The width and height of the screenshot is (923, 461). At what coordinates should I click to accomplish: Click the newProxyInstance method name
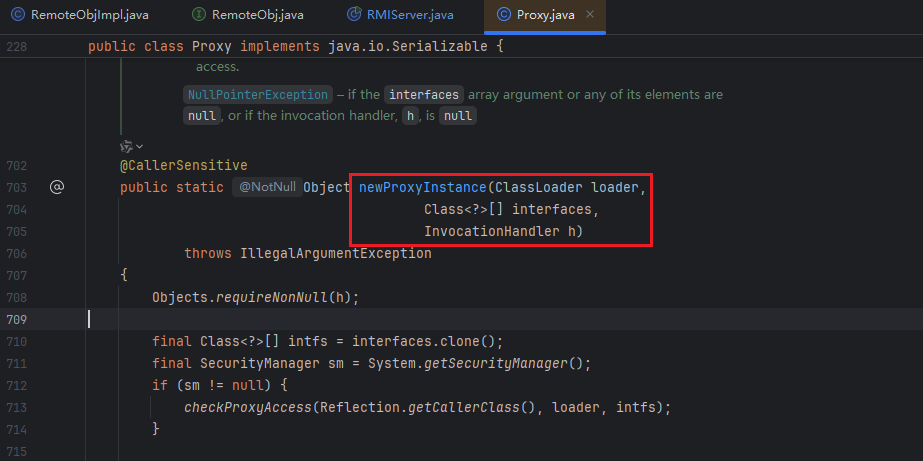[423, 188]
